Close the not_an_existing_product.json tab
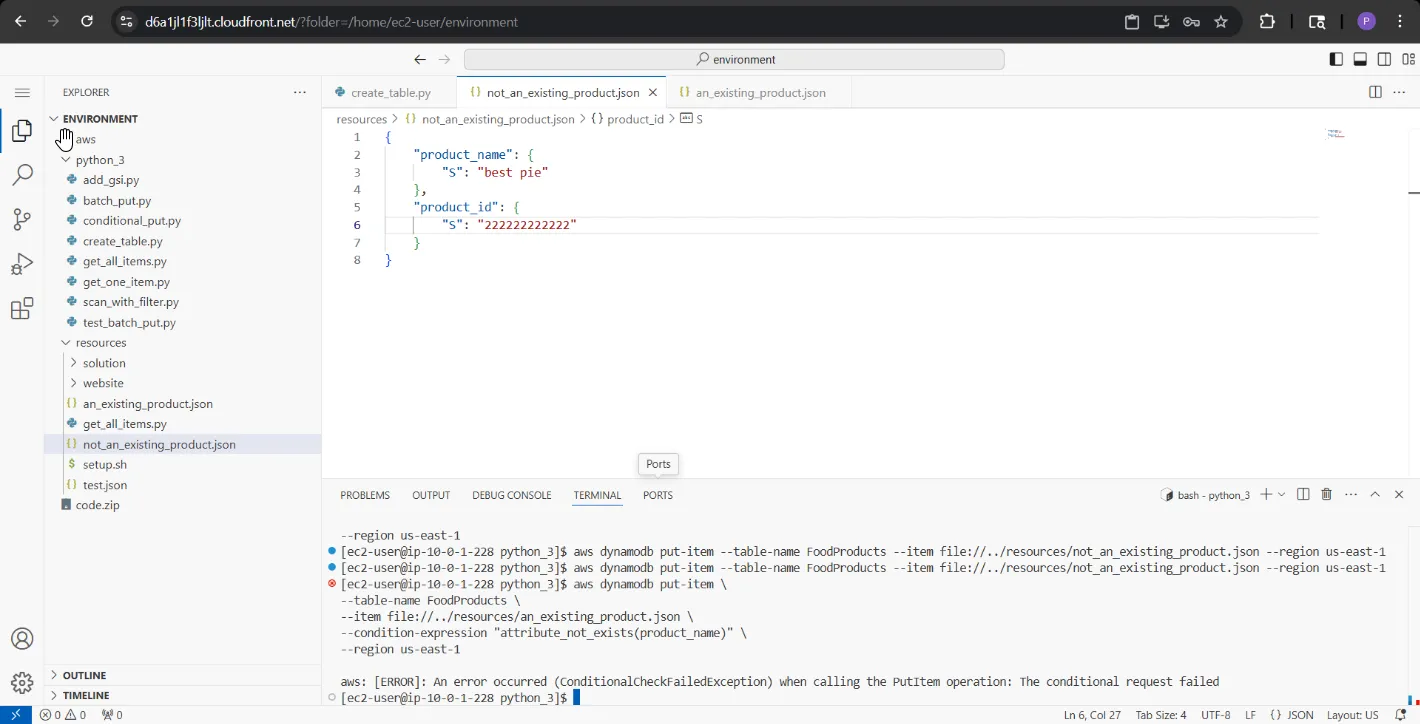1420x724 pixels. (653, 92)
